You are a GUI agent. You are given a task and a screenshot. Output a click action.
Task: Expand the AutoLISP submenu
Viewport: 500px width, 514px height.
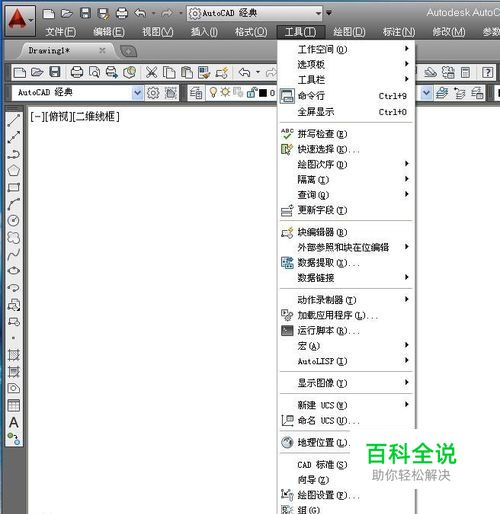click(x=346, y=361)
